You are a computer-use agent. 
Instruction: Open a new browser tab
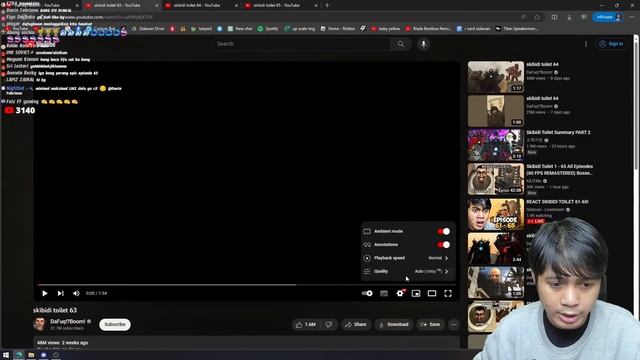pos(327,5)
